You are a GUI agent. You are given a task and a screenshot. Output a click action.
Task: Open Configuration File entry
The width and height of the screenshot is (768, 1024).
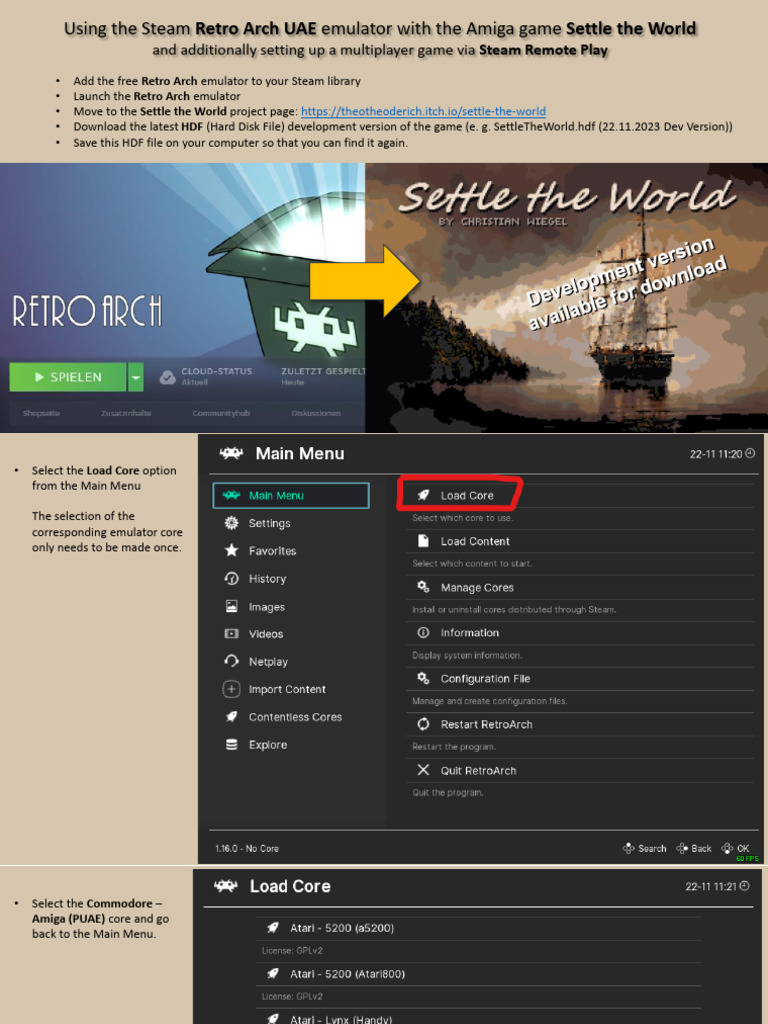[x=579, y=679]
